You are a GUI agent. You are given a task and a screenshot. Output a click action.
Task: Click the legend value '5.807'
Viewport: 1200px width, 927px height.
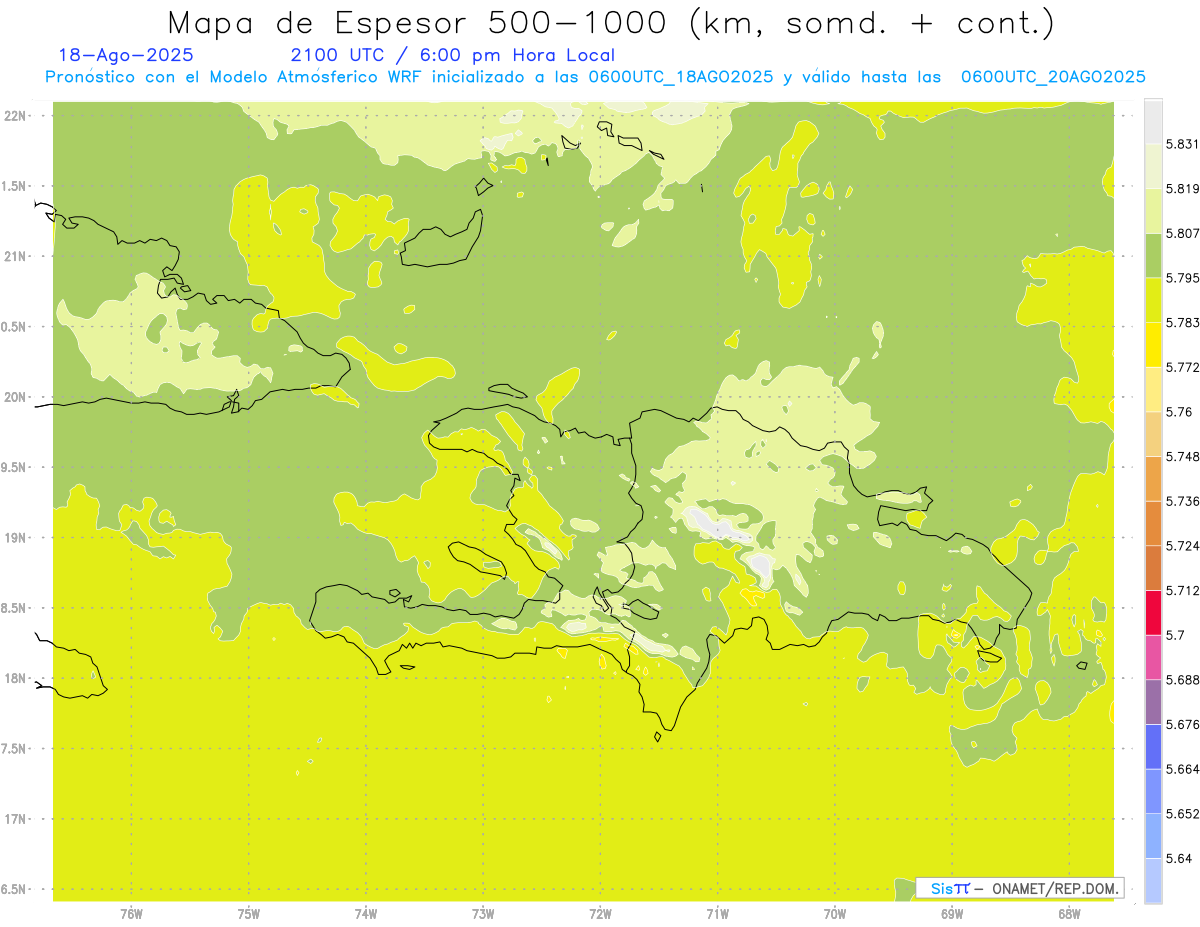(1182, 234)
